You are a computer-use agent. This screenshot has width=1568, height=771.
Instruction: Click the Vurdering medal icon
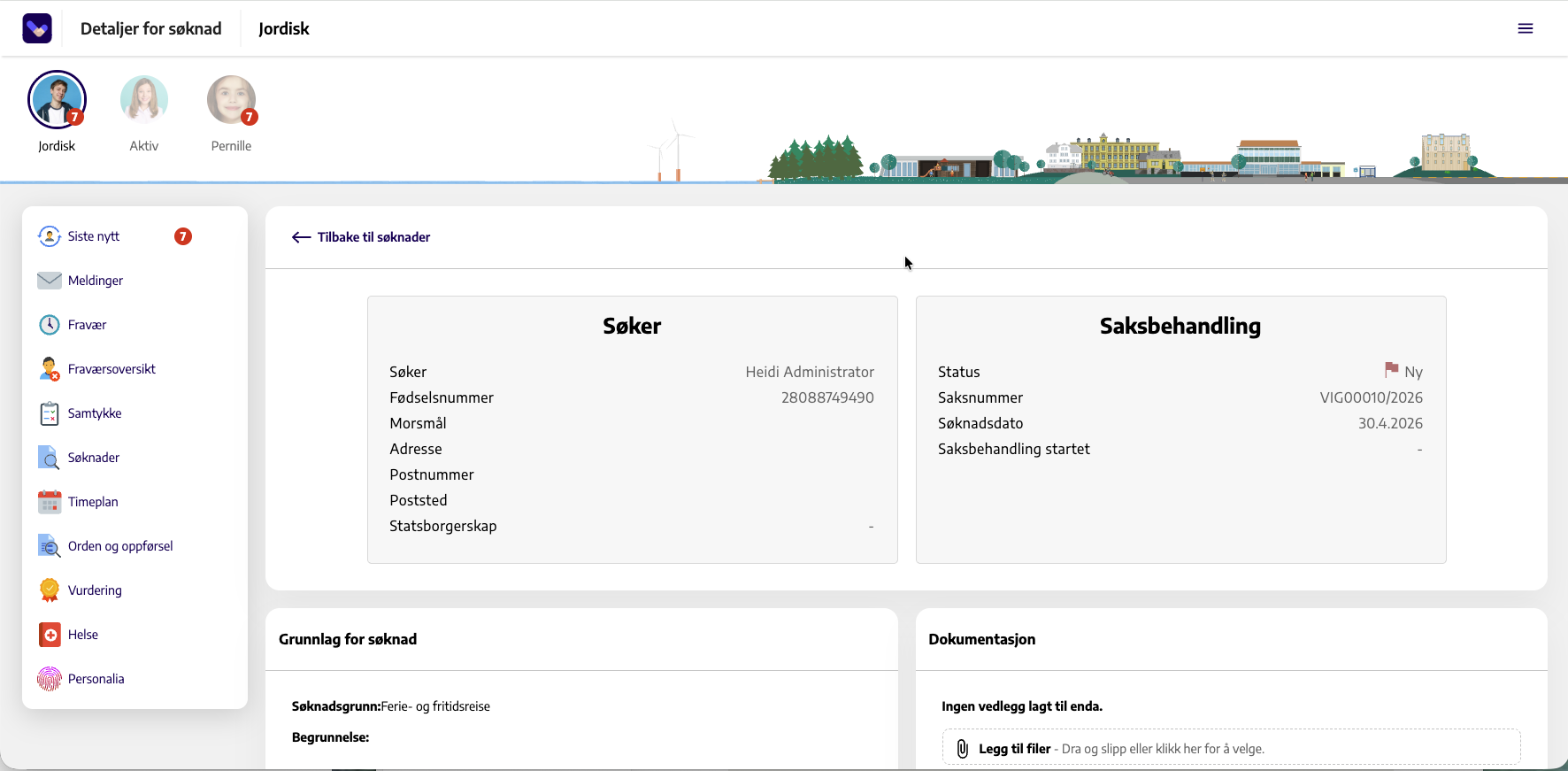pos(50,590)
